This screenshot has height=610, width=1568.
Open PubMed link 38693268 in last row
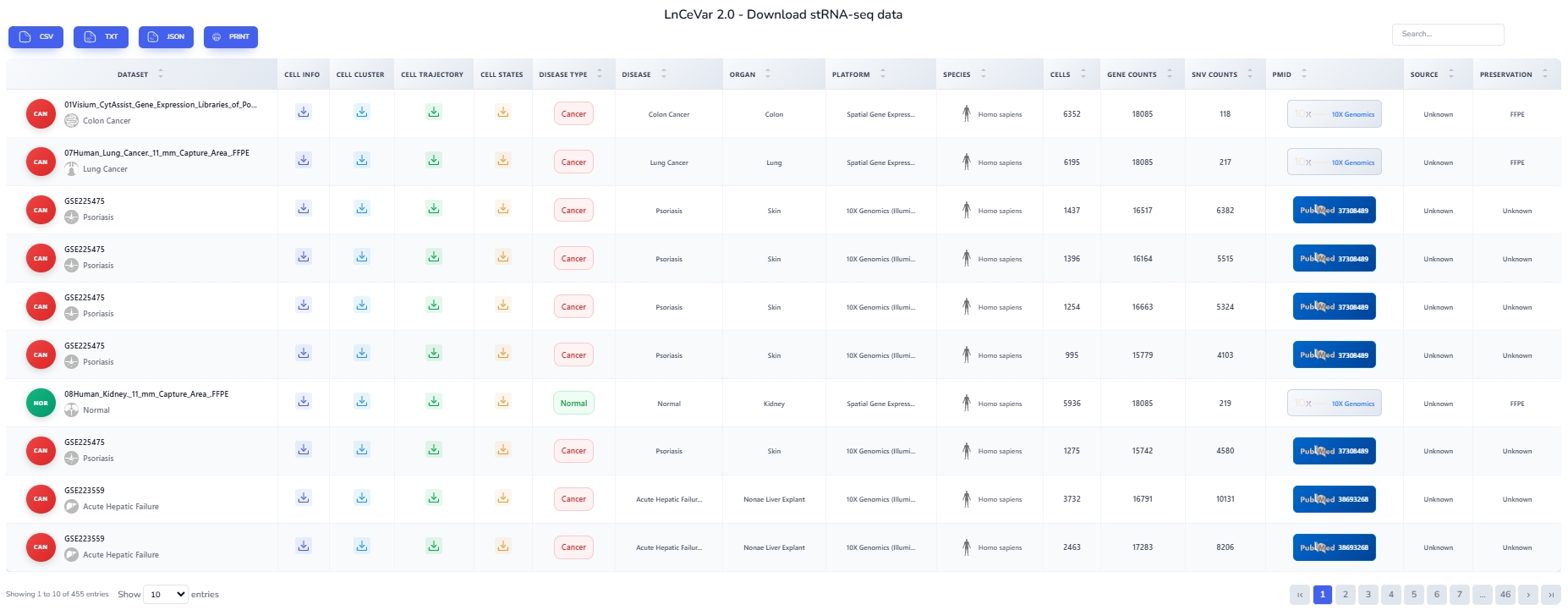(x=1334, y=547)
